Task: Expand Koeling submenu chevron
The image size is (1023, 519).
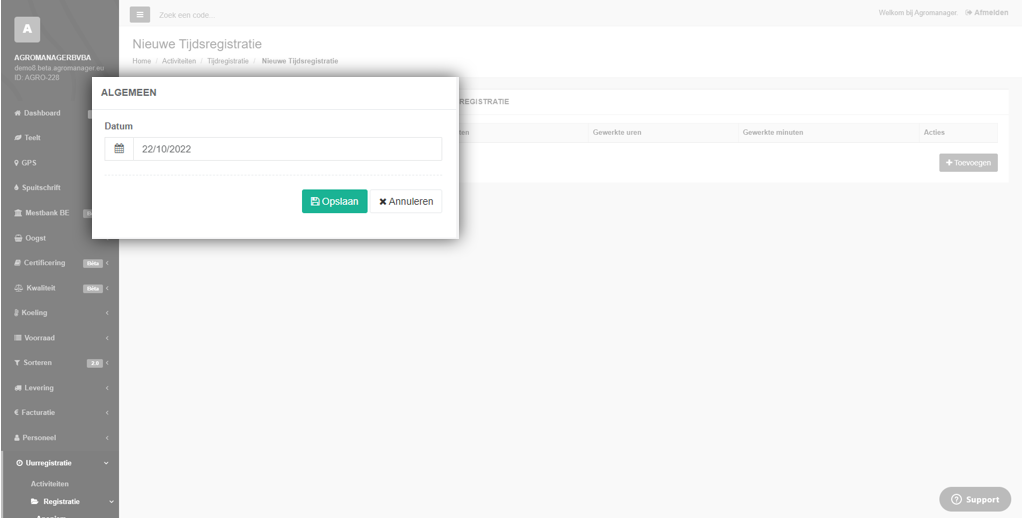Action: coord(107,313)
